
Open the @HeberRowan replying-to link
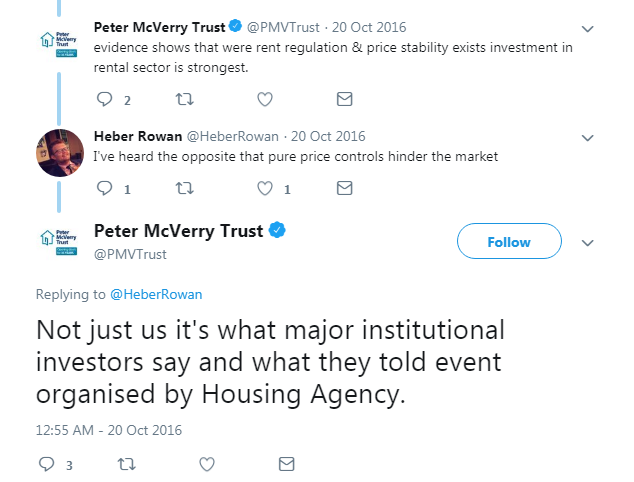pos(156,294)
